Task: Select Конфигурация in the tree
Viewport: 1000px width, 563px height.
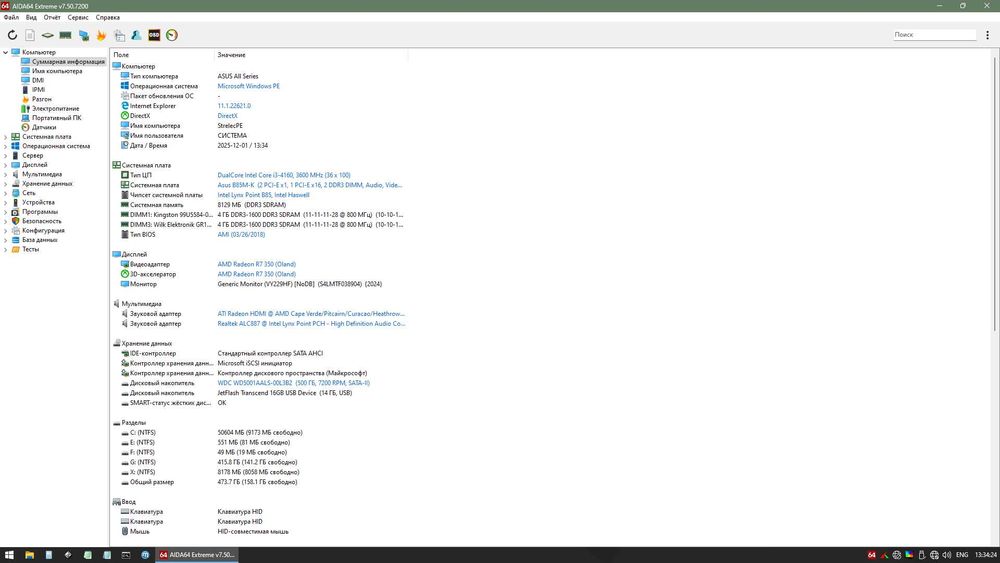Action: tap(43, 230)
